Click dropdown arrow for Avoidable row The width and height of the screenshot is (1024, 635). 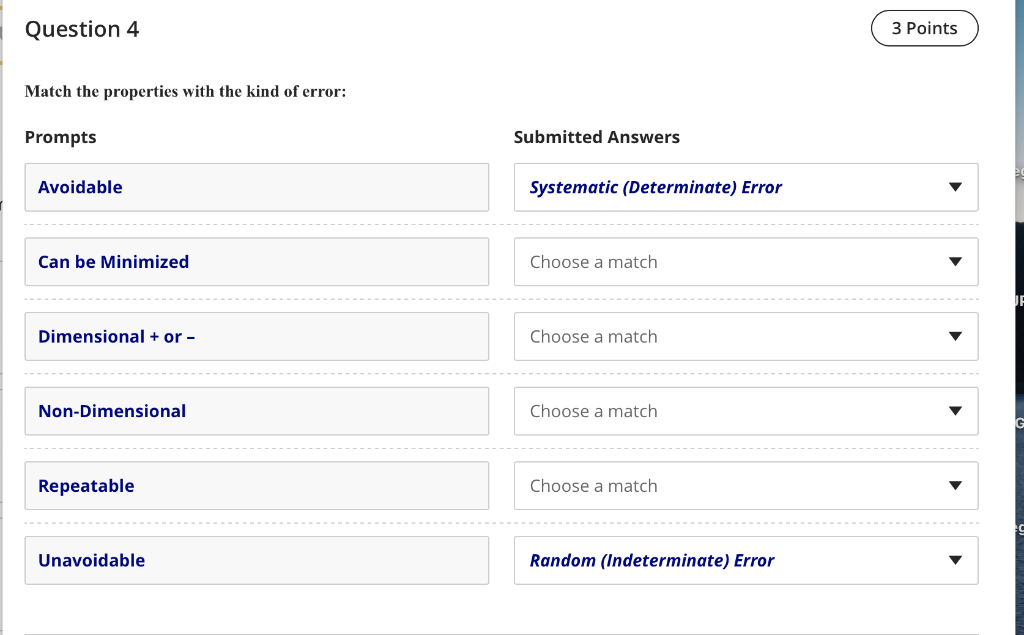[954, 187]
